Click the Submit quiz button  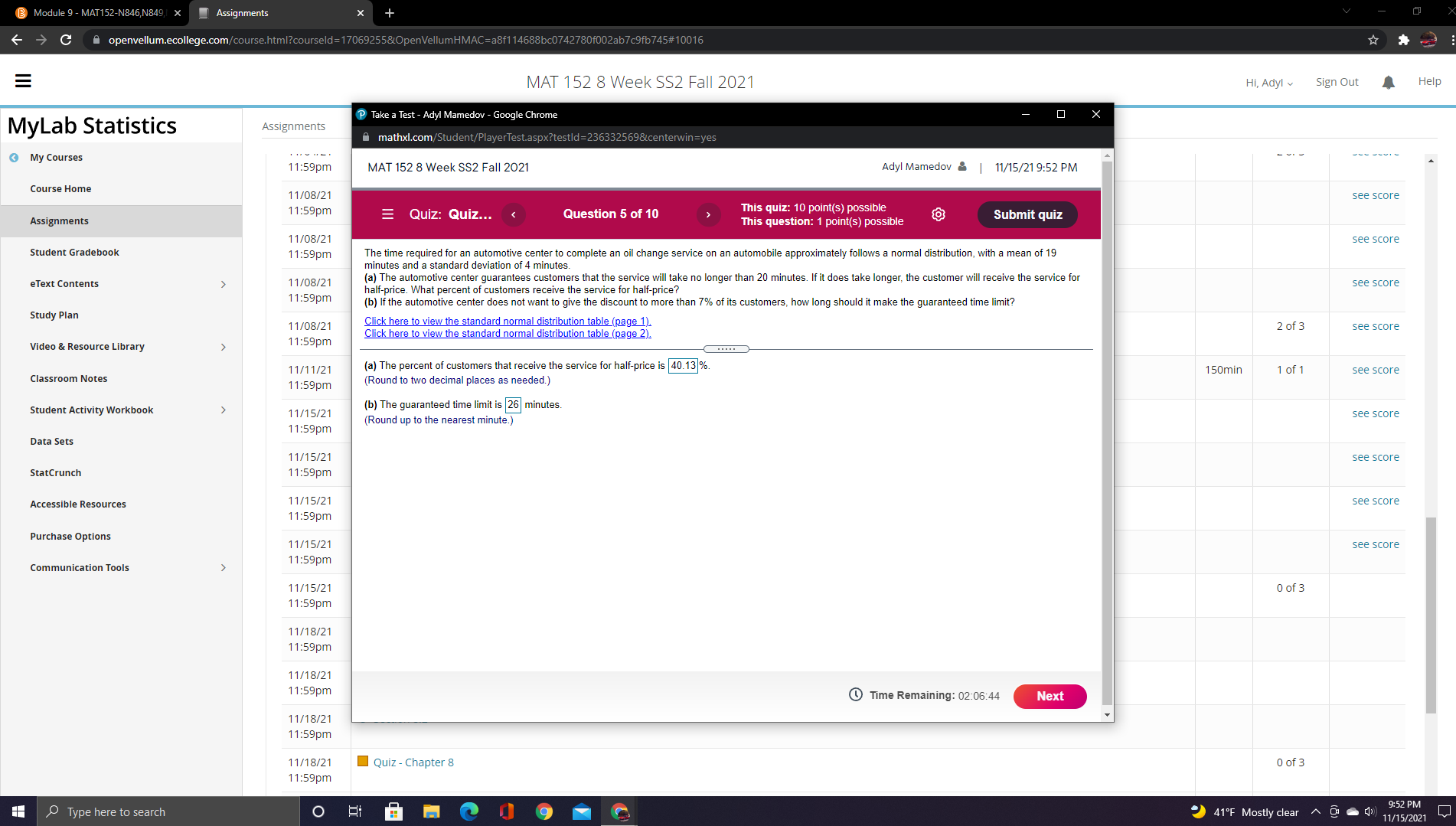point(1027,214)
